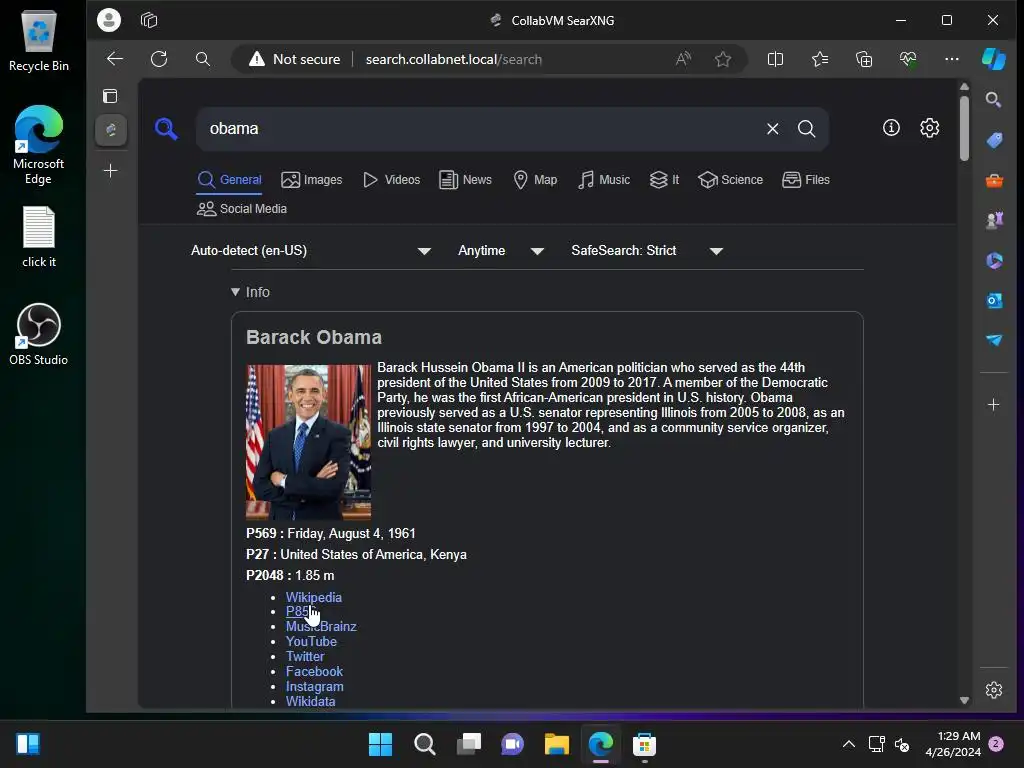Switch to the Videos tab
Screen dimensions: 1024x768
391,180
